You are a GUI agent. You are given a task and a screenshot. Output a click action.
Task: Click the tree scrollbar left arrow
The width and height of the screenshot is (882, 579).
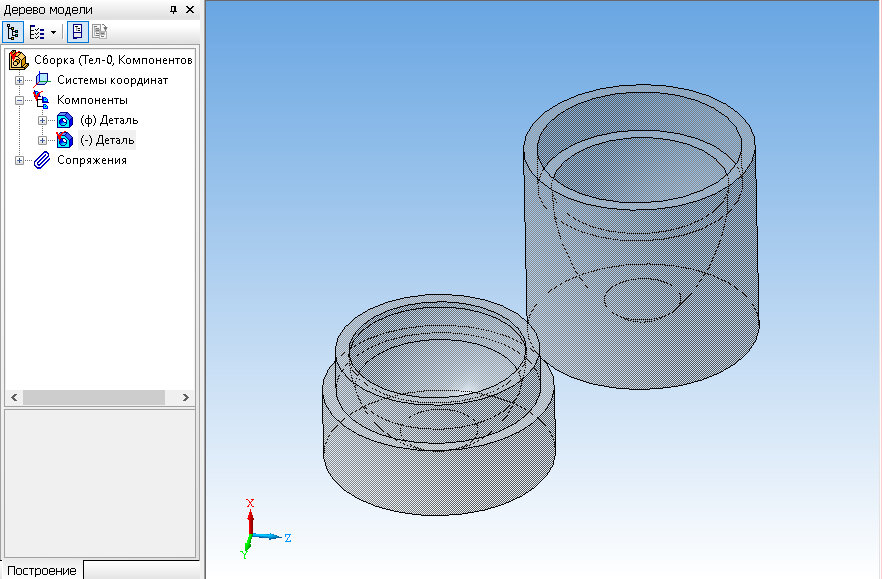(14, 397)
